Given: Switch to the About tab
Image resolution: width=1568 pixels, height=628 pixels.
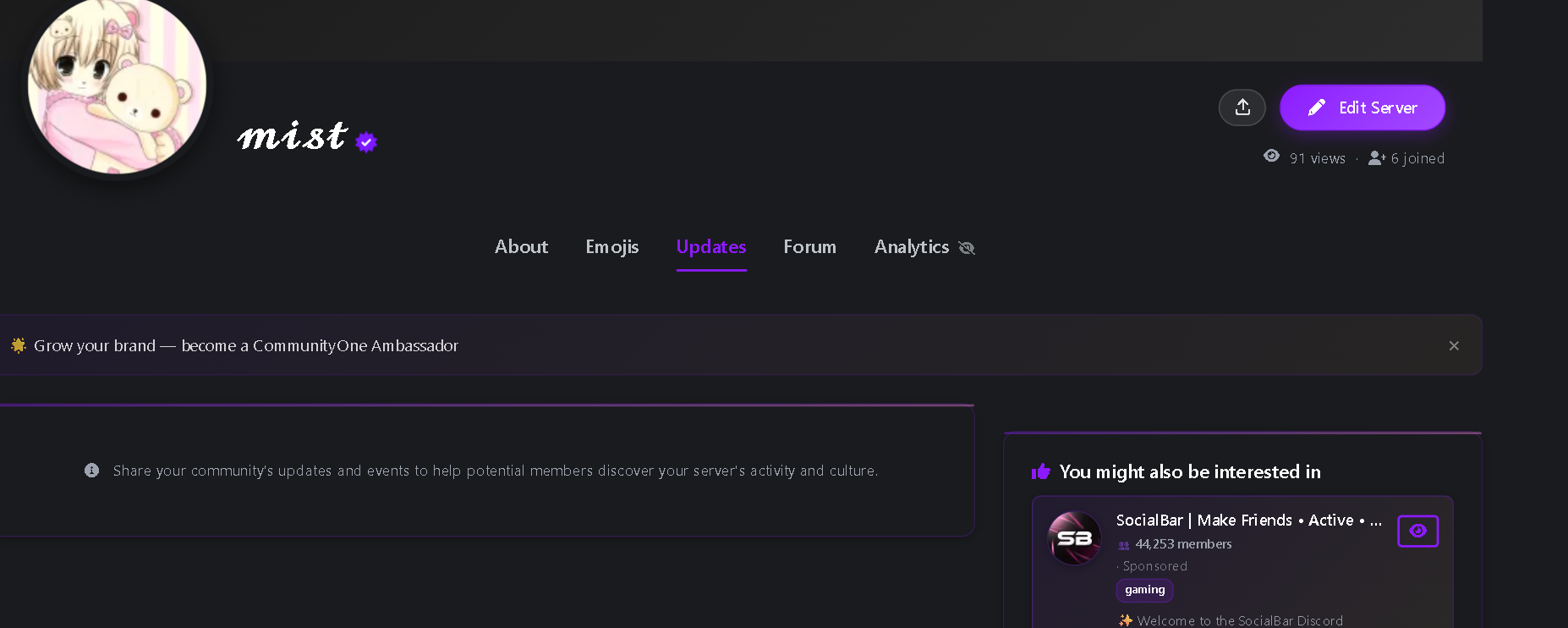Looking at the screenshot, I should pyautogui.click(x=521, y=247).
